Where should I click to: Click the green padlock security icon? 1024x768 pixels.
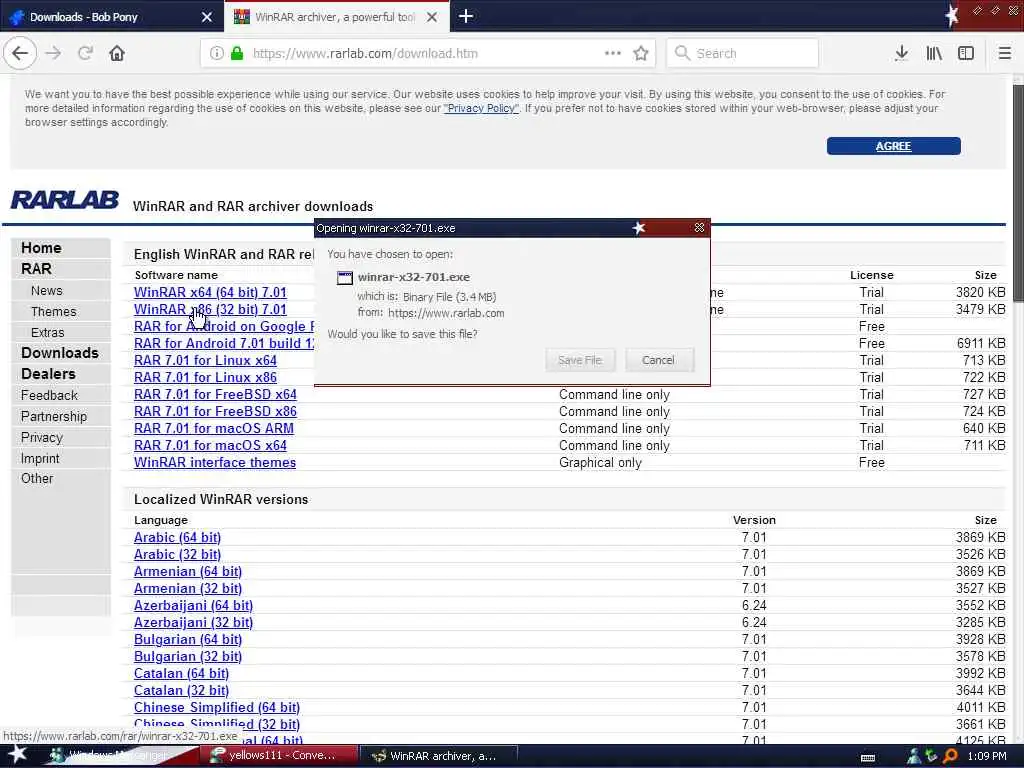tap(237, 54)
